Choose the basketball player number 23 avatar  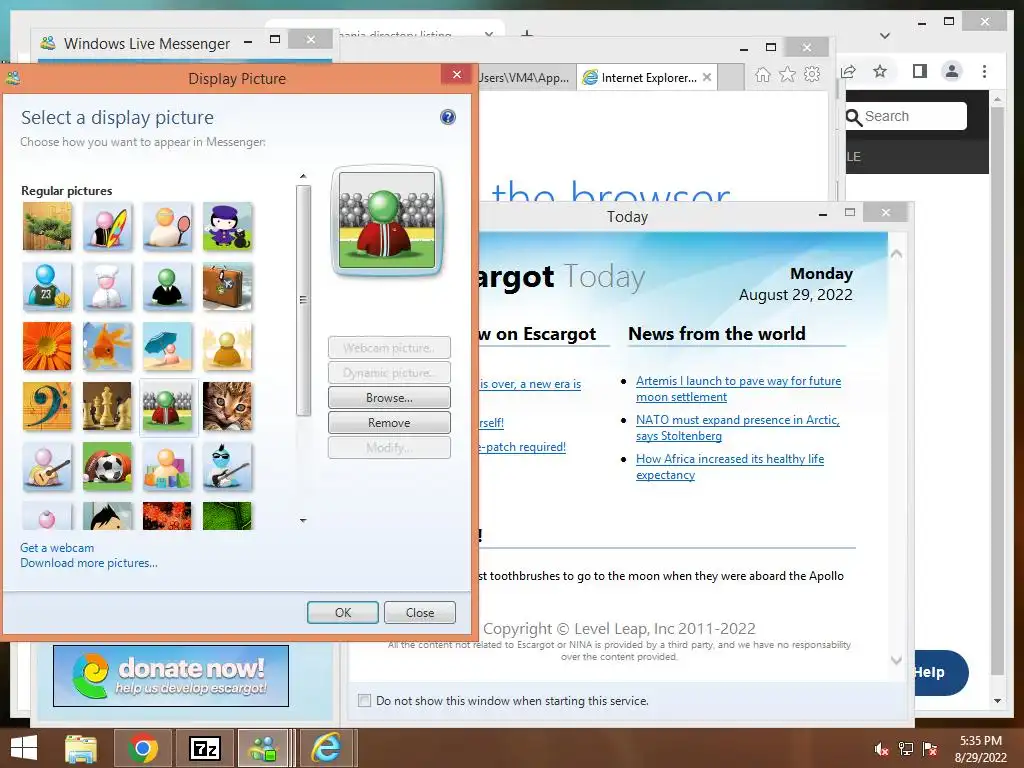47,287
